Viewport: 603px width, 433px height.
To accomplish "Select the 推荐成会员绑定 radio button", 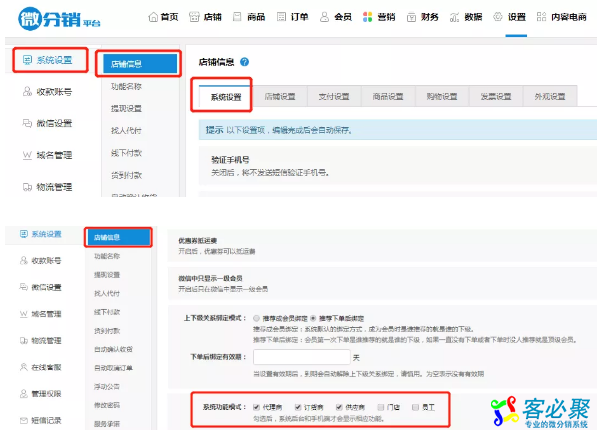I will coord(257,318).
